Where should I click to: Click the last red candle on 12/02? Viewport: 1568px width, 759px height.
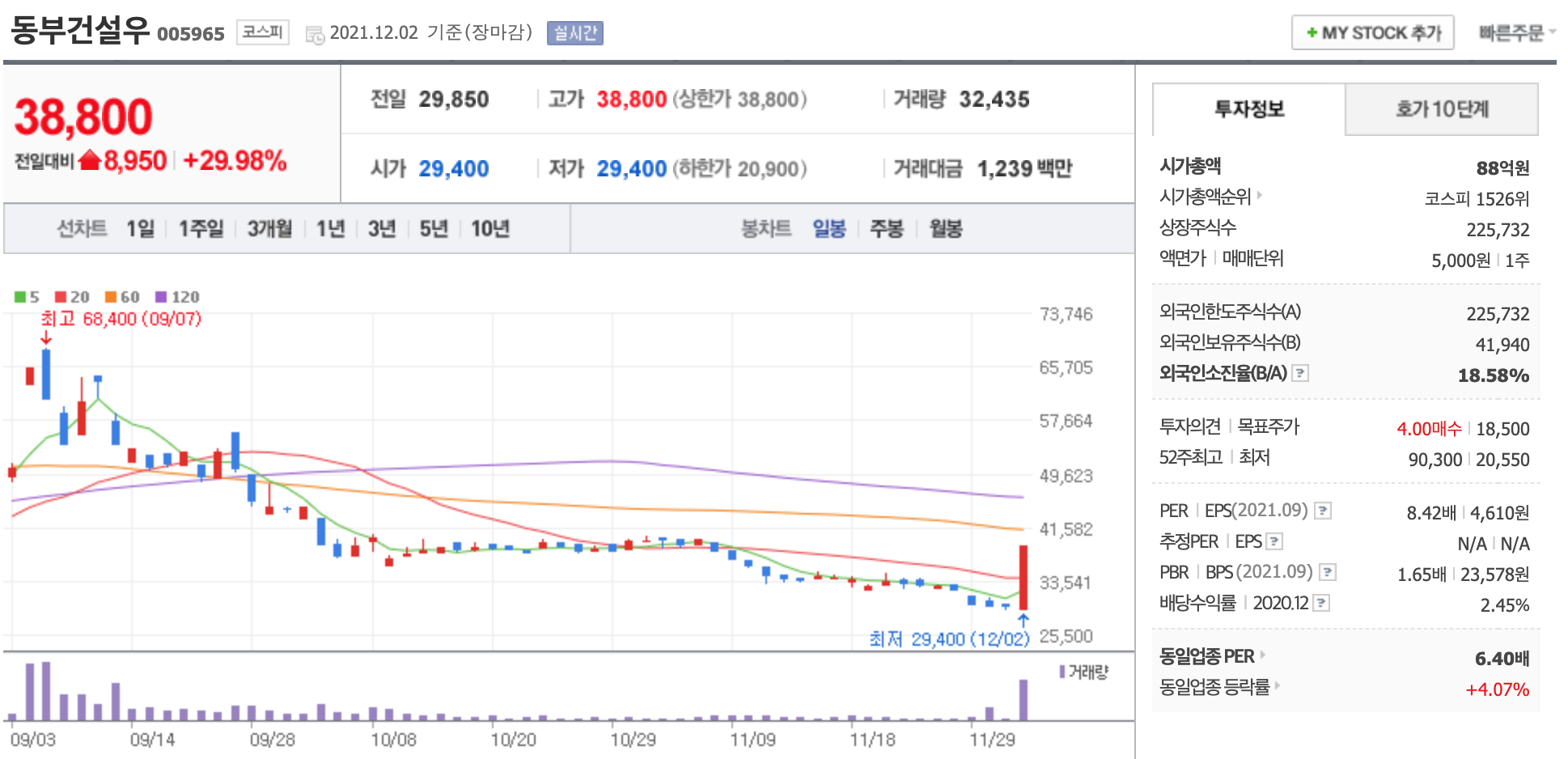point(1023,578)
